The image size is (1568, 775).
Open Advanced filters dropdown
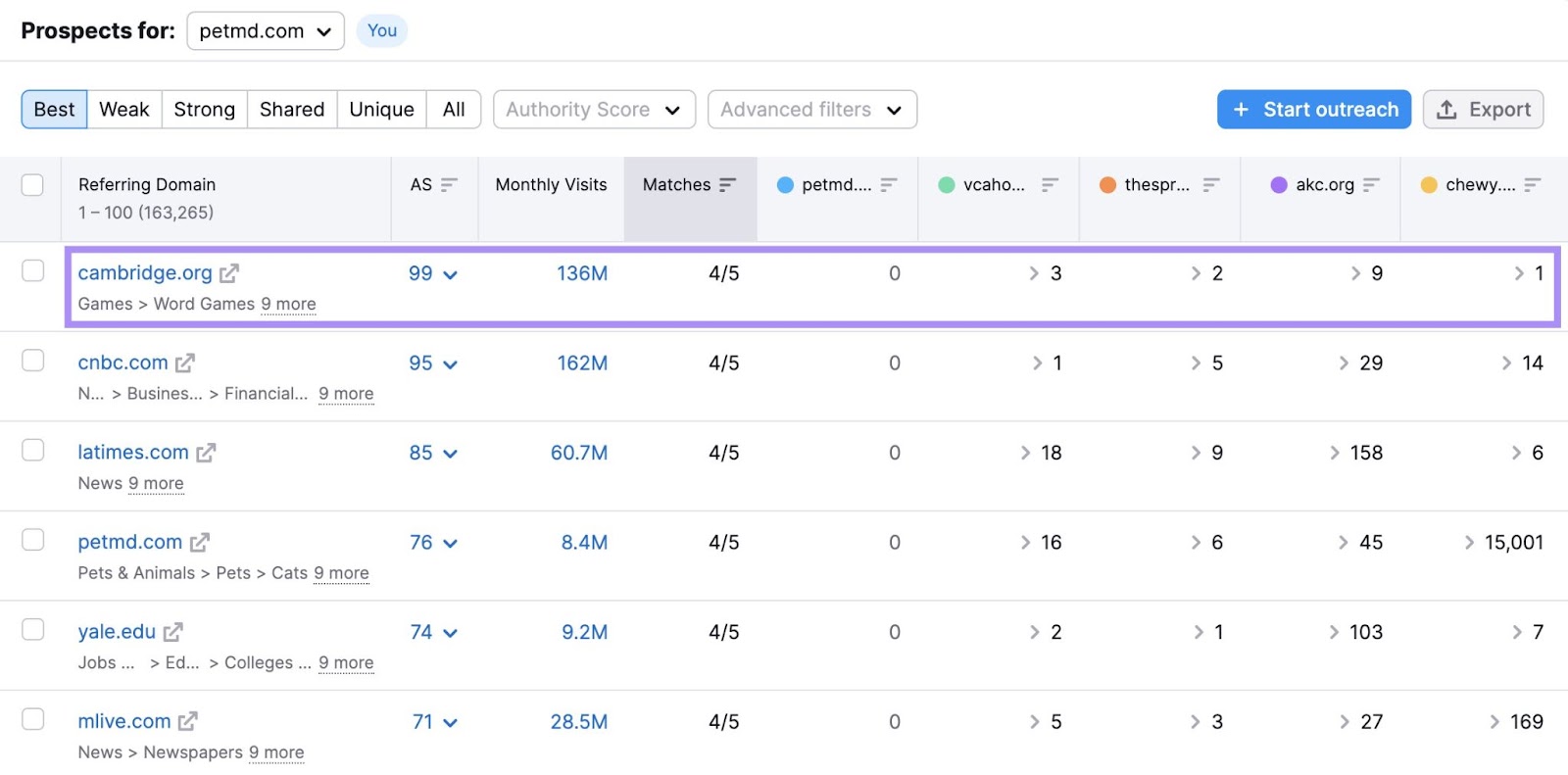(811, 110)
